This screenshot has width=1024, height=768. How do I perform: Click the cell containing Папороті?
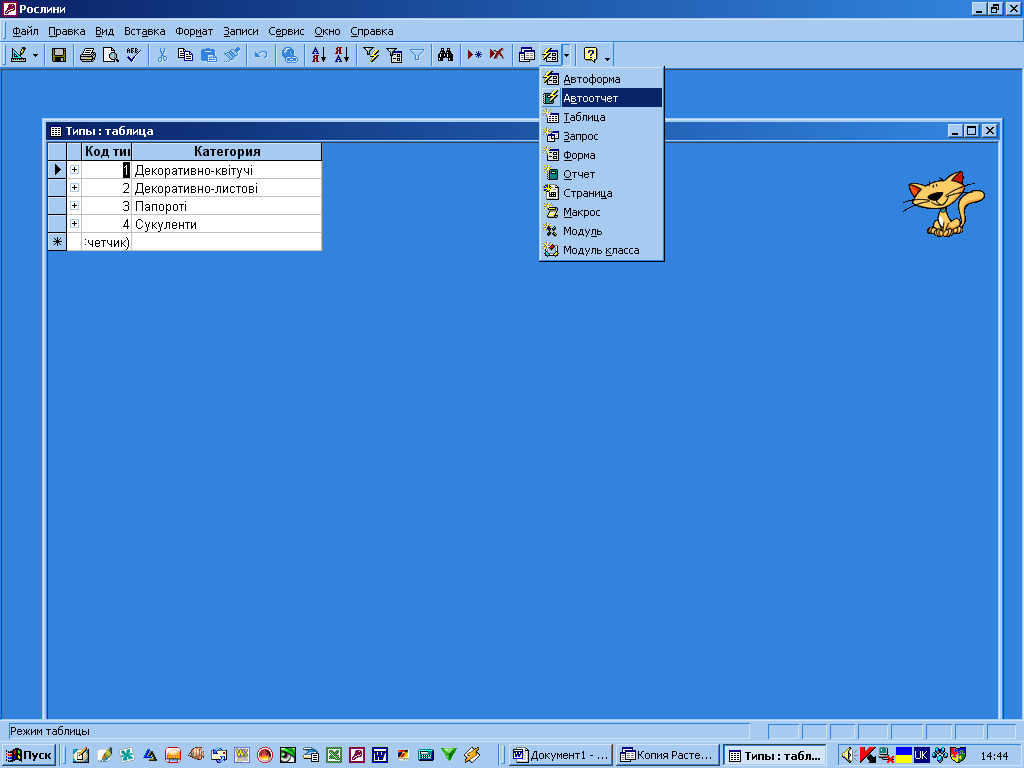coord(227,206)
